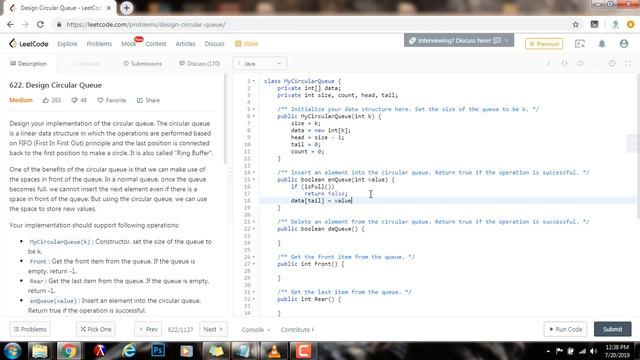Click the Pick One random problem button
The width and height of the screenshot is (640, 360).
pos(96,329)
